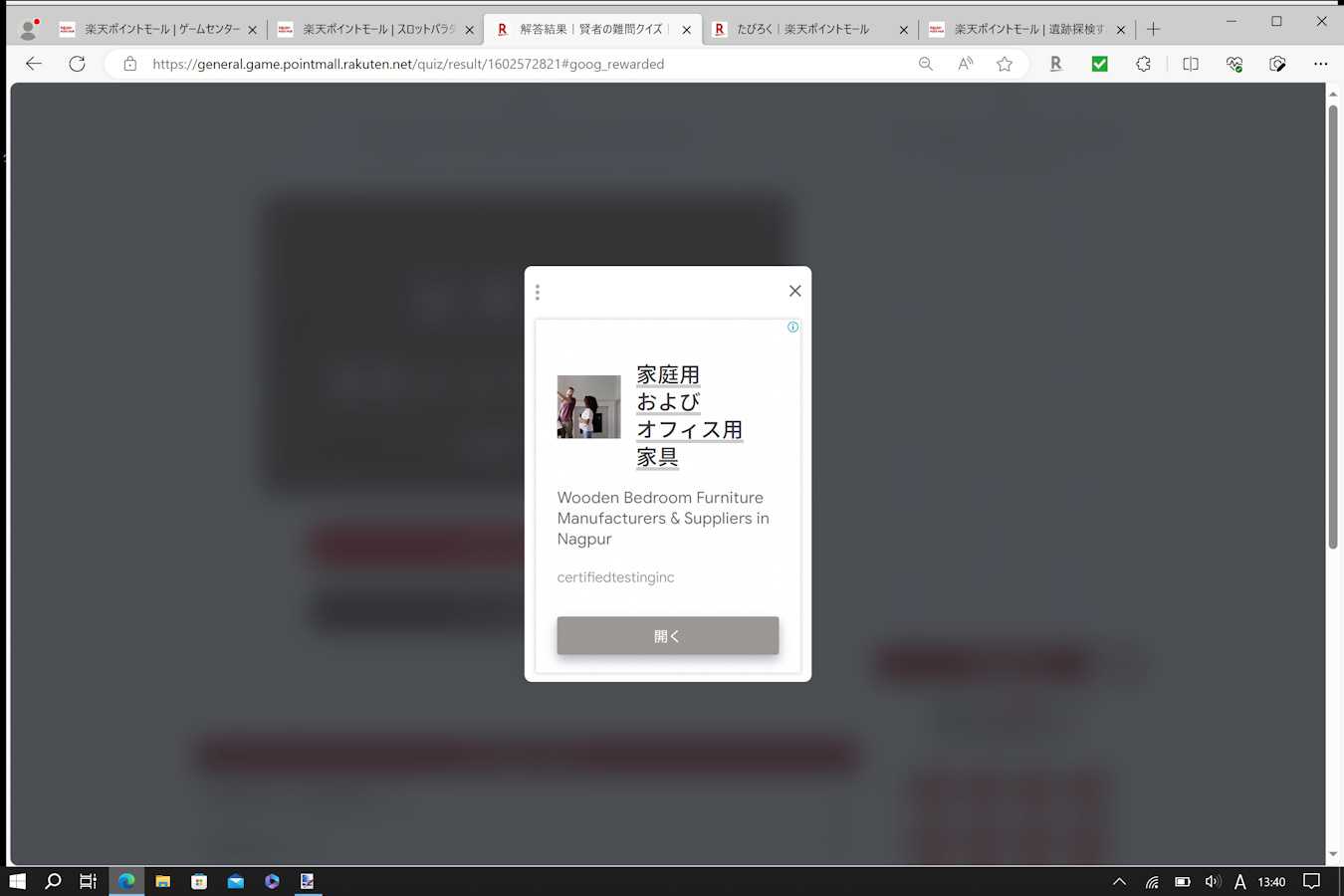Close the 遺跡探検 tab
The height and width of the screenshot is (896, 1344).
(x=1121, y=30)
